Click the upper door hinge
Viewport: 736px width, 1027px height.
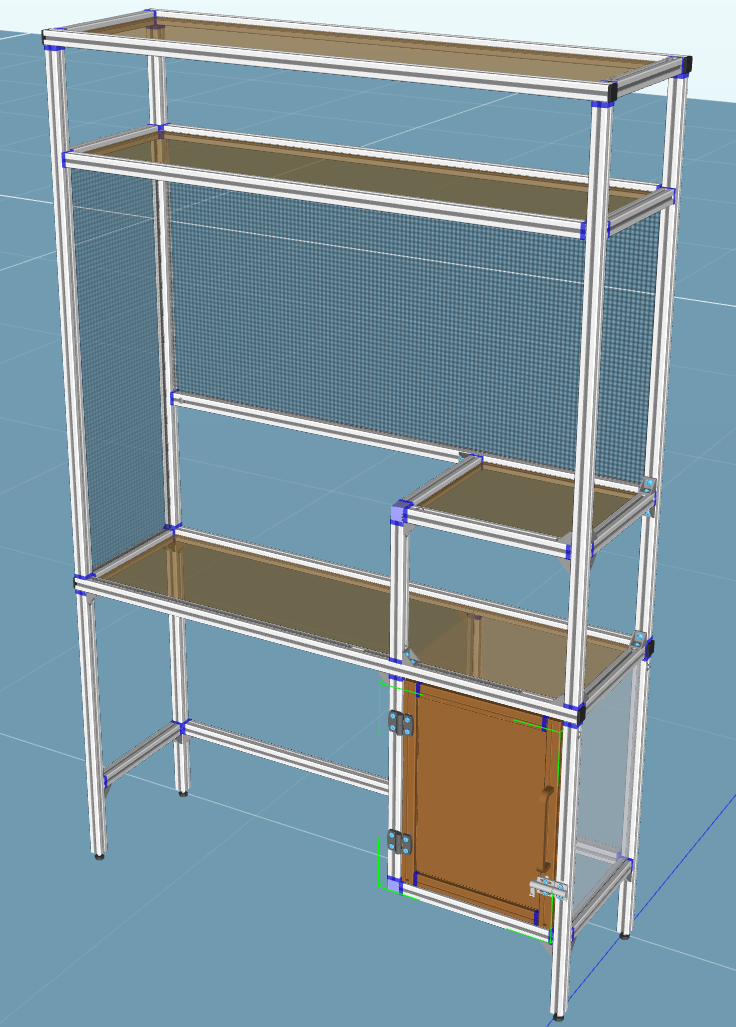tap(402, 722)
